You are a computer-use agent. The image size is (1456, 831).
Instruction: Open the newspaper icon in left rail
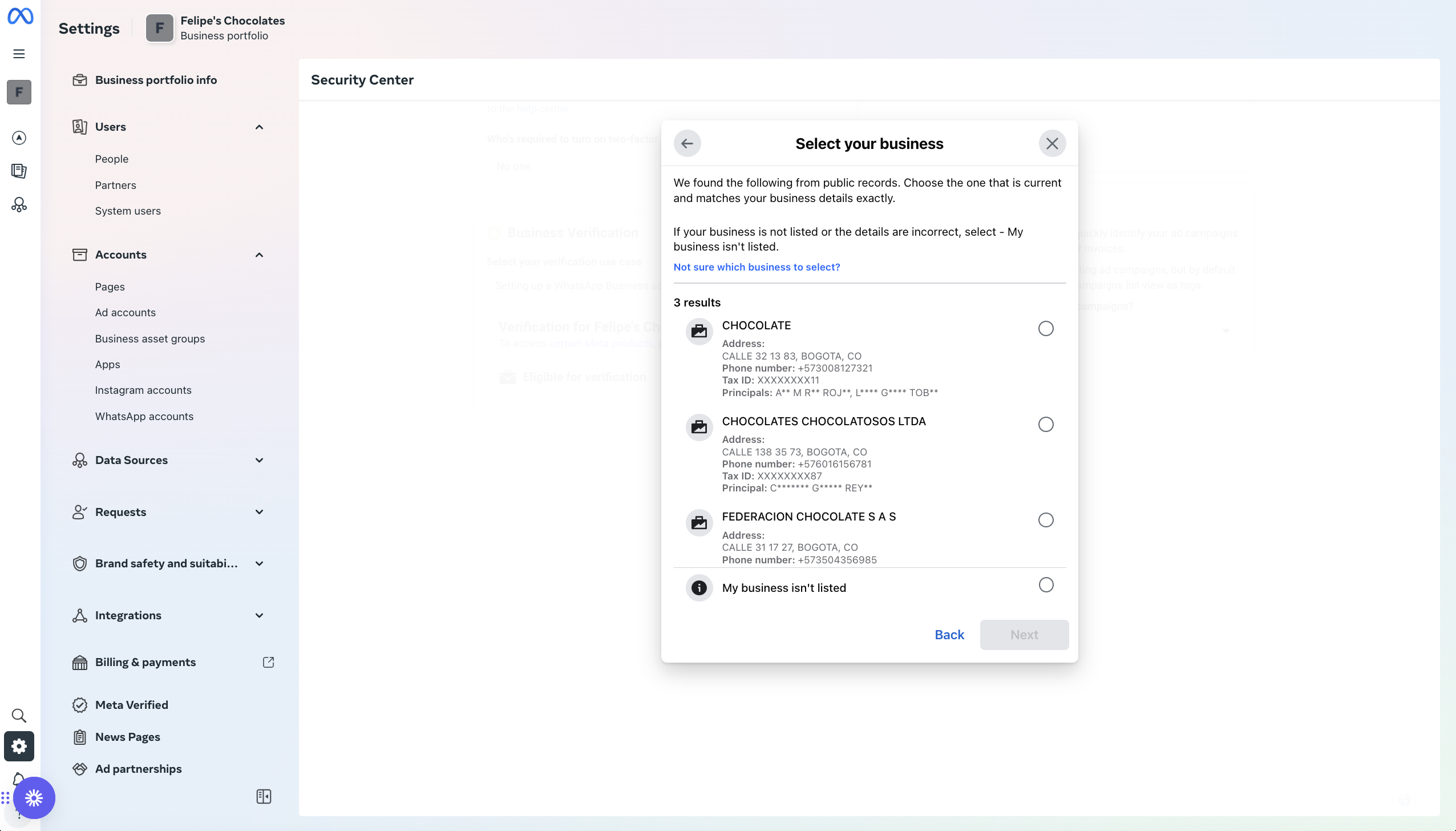pos(19,171)
